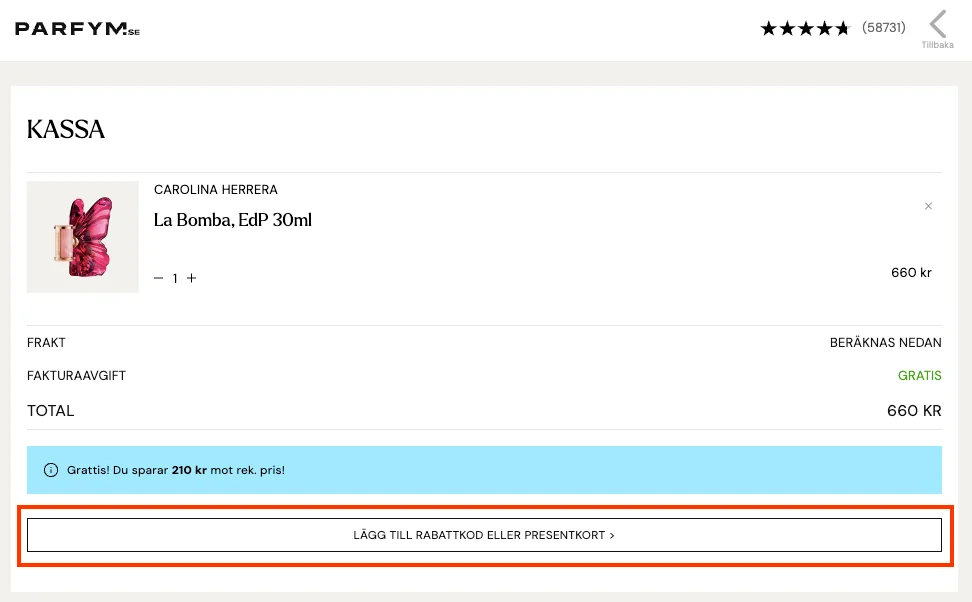Click the blue Grattis savings banner
Screen dimensions: 972x602
484,470
